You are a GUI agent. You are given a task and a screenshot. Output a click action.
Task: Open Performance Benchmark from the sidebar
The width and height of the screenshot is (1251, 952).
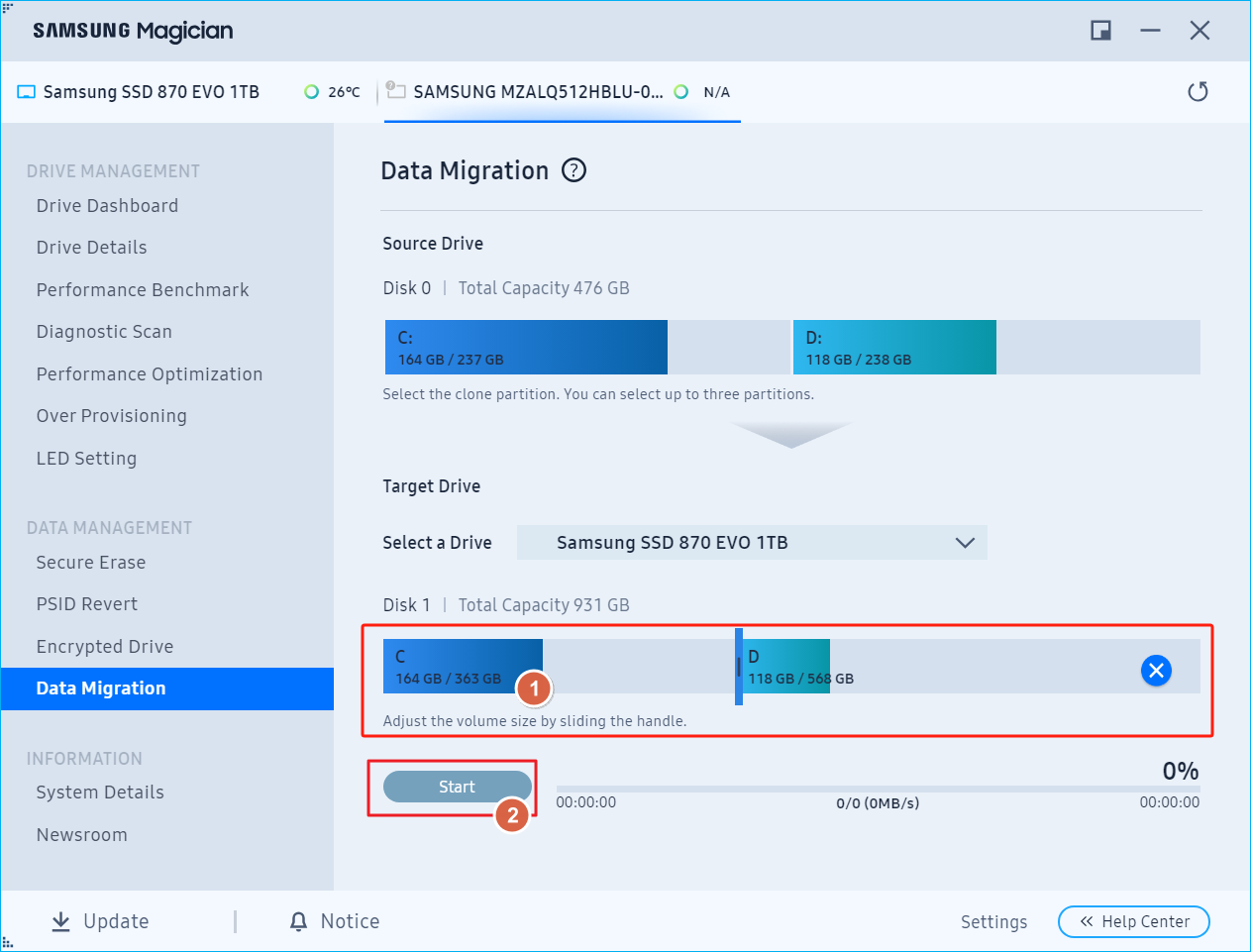coord(142,289)
